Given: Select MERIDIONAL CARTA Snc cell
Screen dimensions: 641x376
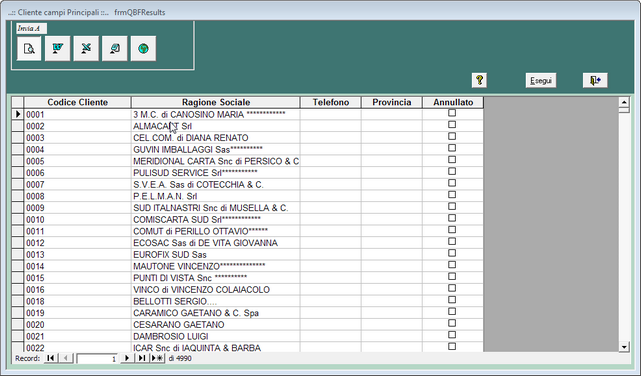Looking at the screenshot, I should [x=215, y=161].
